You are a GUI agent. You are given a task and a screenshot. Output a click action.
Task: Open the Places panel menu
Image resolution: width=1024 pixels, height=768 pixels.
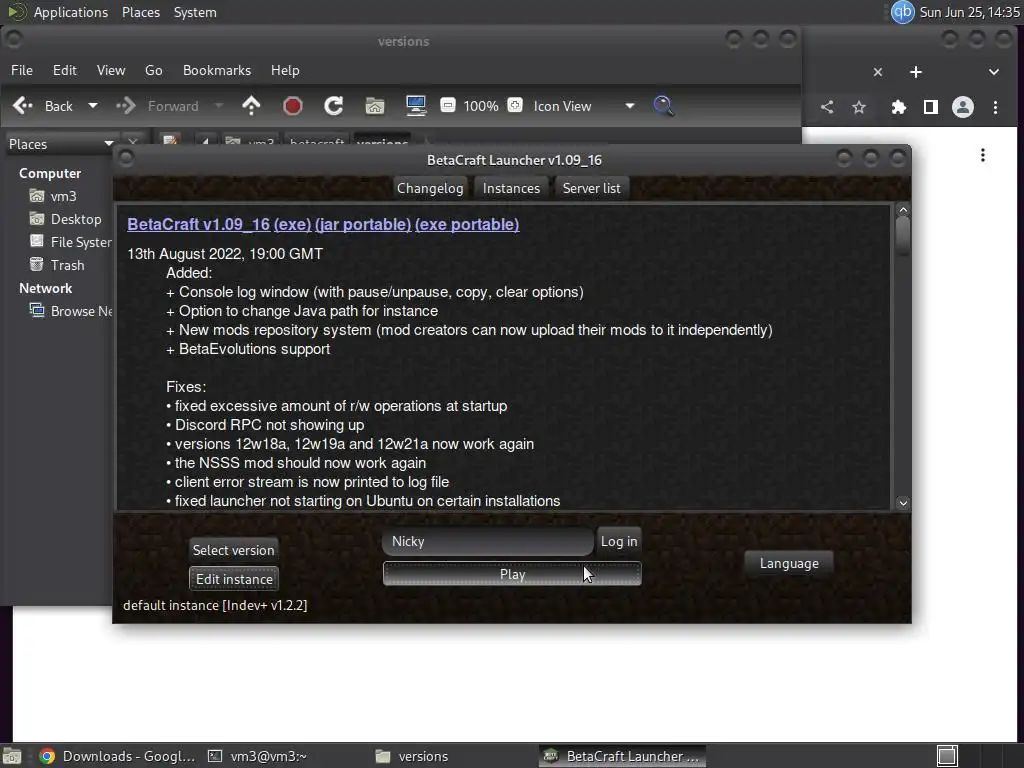point(140,12)
